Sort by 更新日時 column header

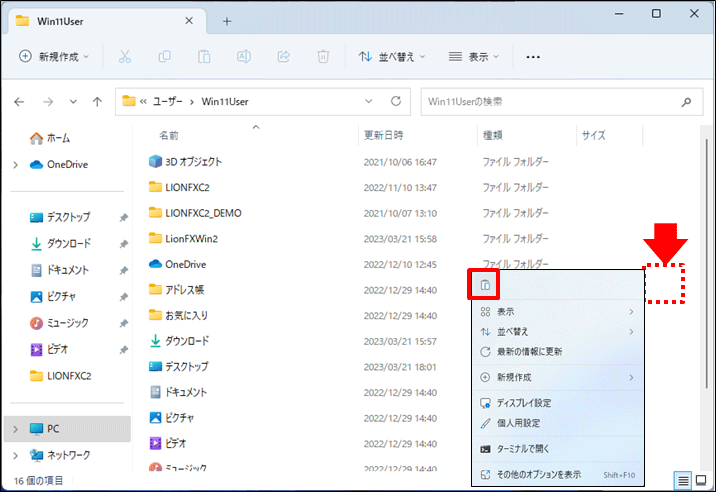coord(384,135)
